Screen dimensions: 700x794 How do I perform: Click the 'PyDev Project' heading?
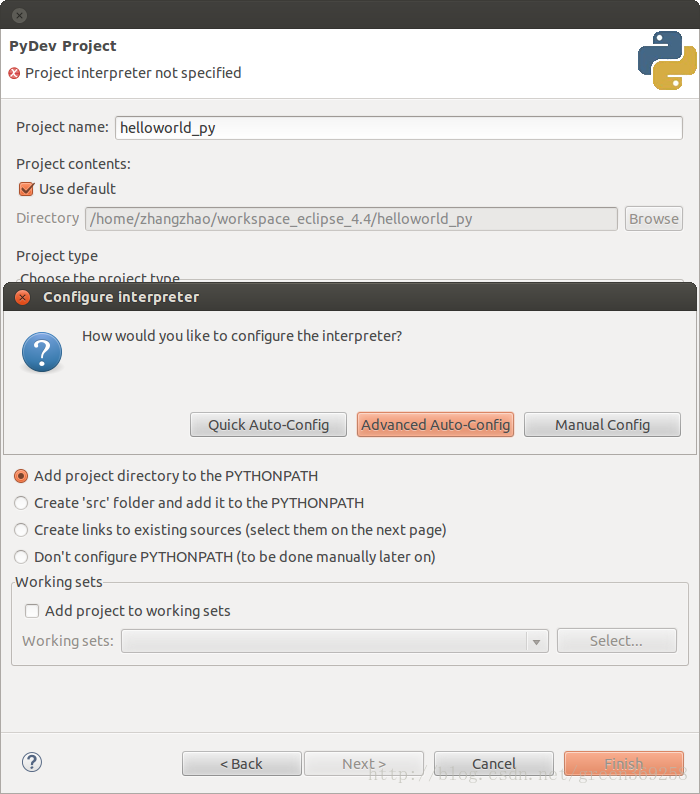pos(63,46)
